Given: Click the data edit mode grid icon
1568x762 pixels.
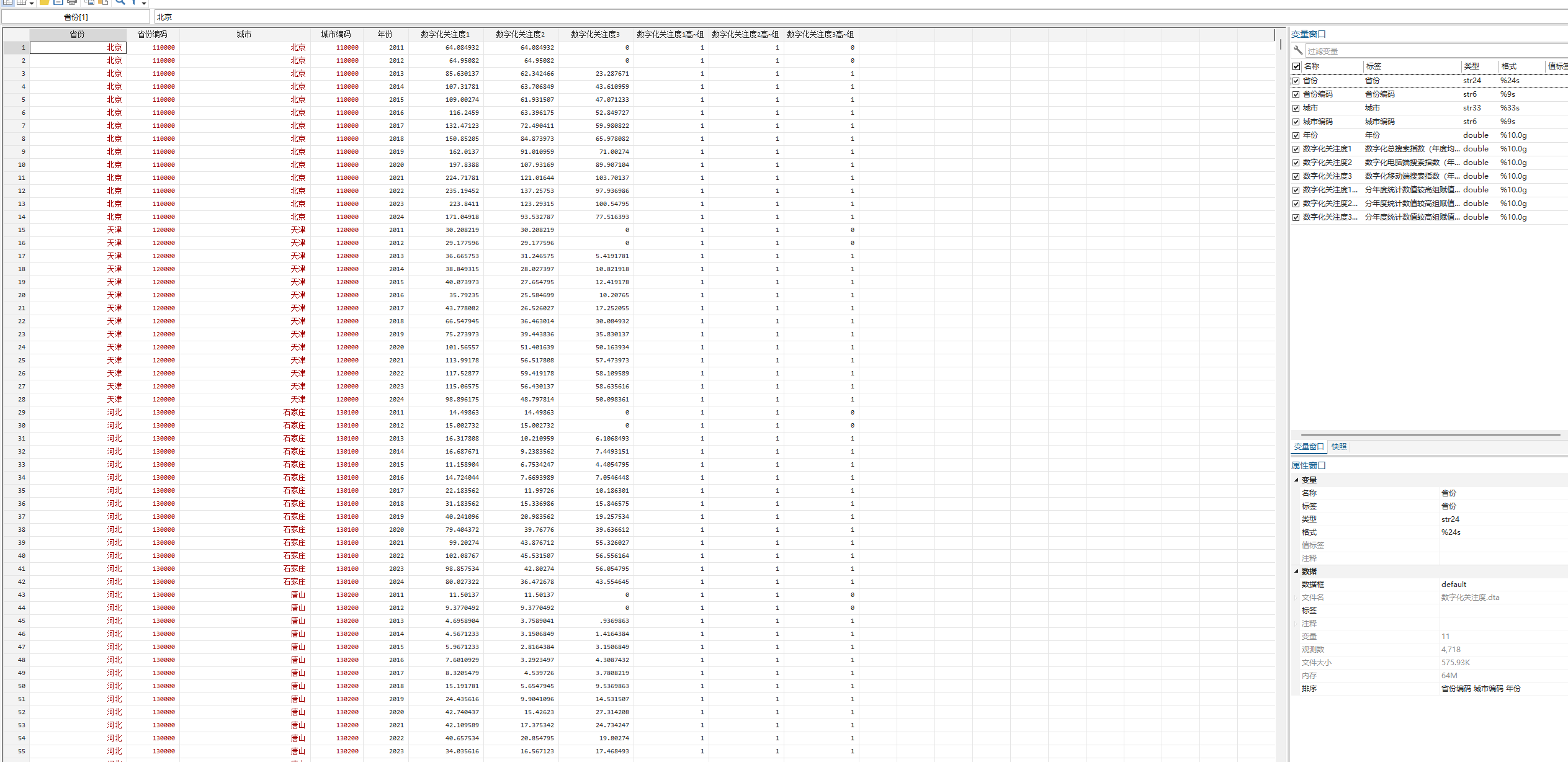Looking at the screenshot, I should (22, 2).
